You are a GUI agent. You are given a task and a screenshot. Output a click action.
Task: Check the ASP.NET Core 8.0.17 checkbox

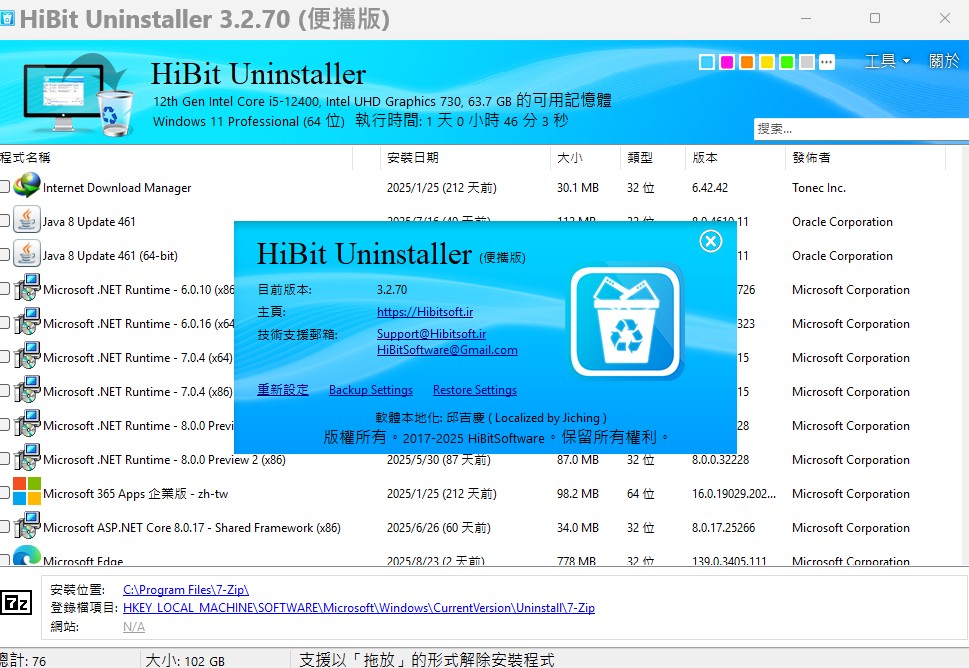pos(4,526)
